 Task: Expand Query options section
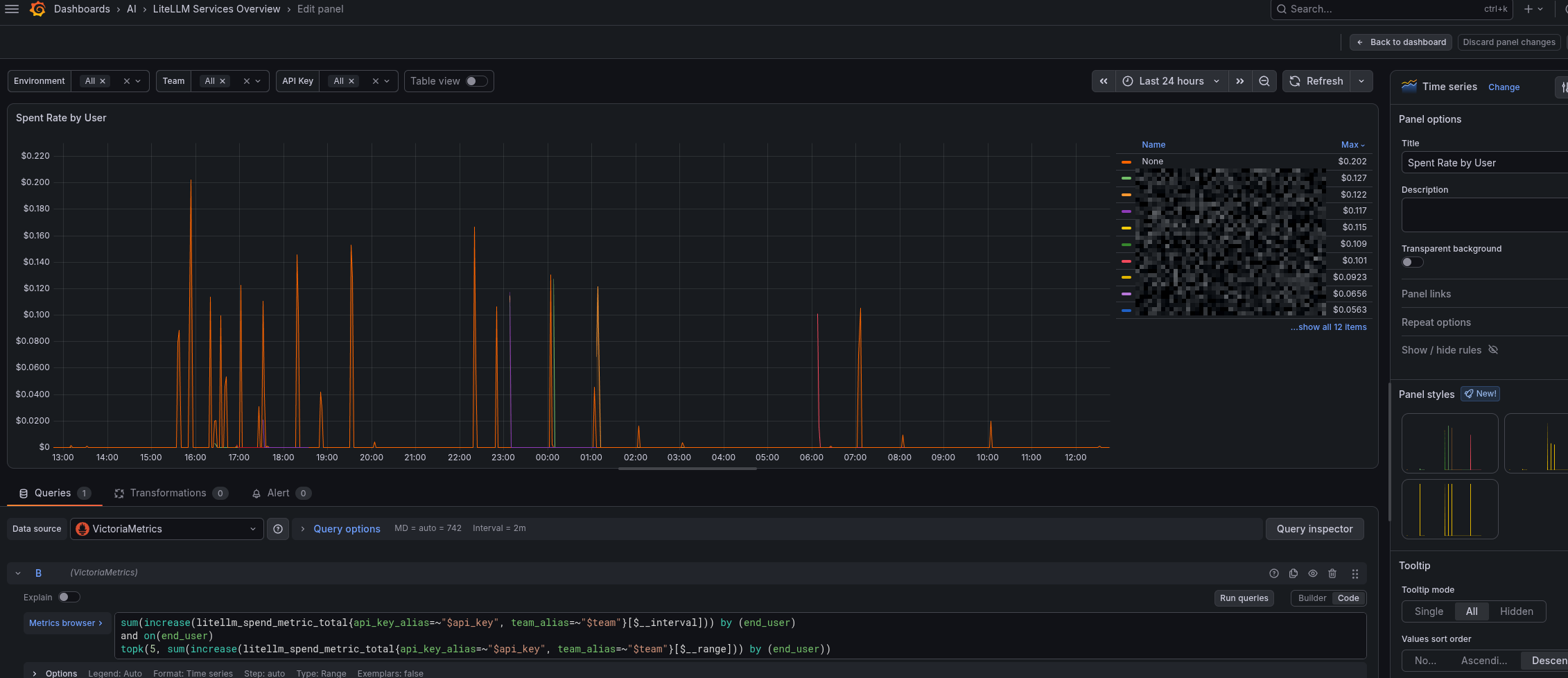point(347,529)
